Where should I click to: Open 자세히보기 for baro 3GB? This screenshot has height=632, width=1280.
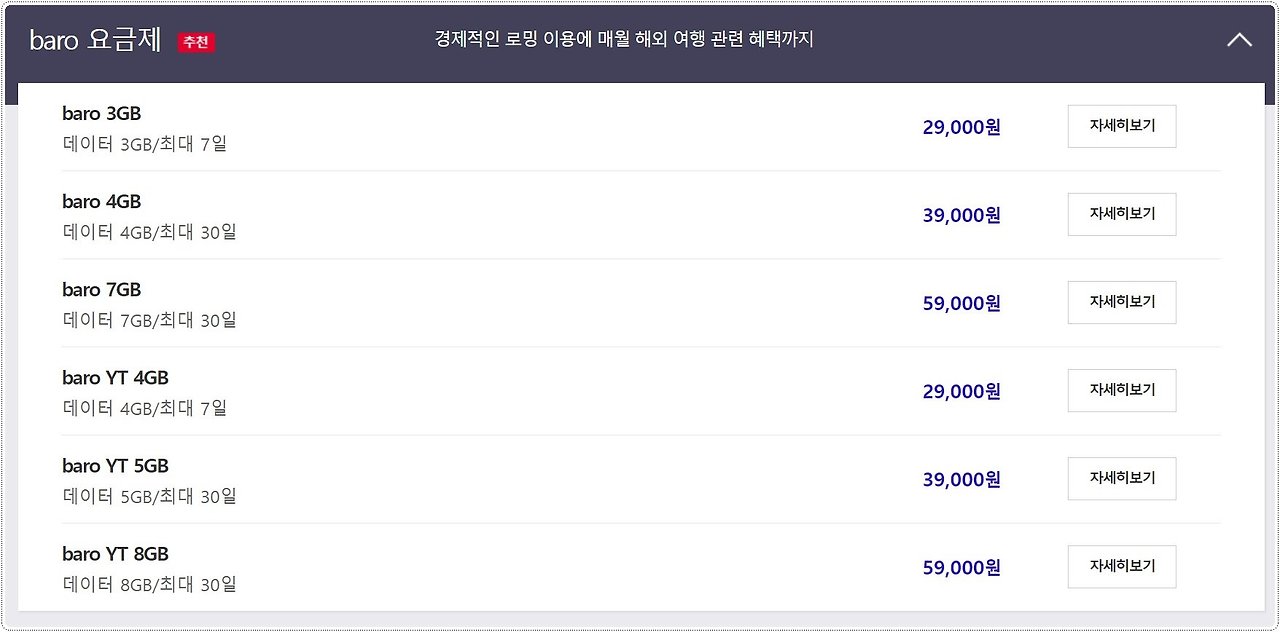[x=1122, y=126]
